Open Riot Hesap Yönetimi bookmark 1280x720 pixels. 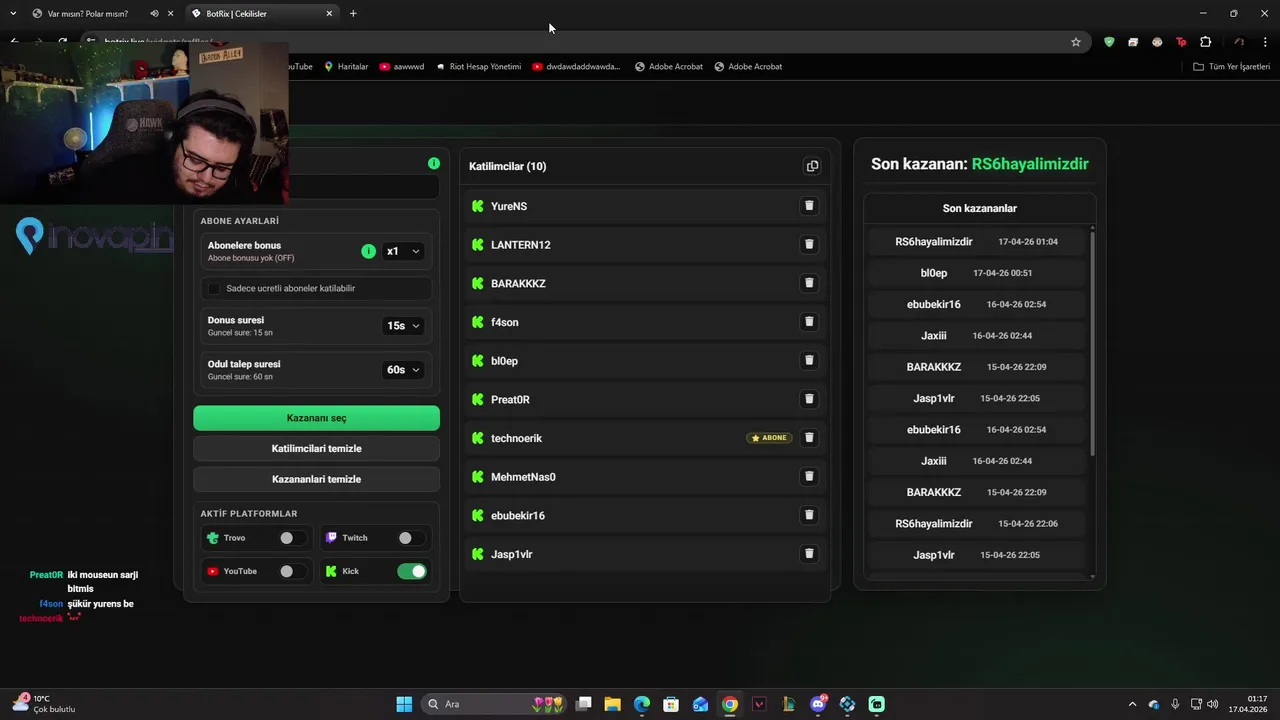point(478,66)
